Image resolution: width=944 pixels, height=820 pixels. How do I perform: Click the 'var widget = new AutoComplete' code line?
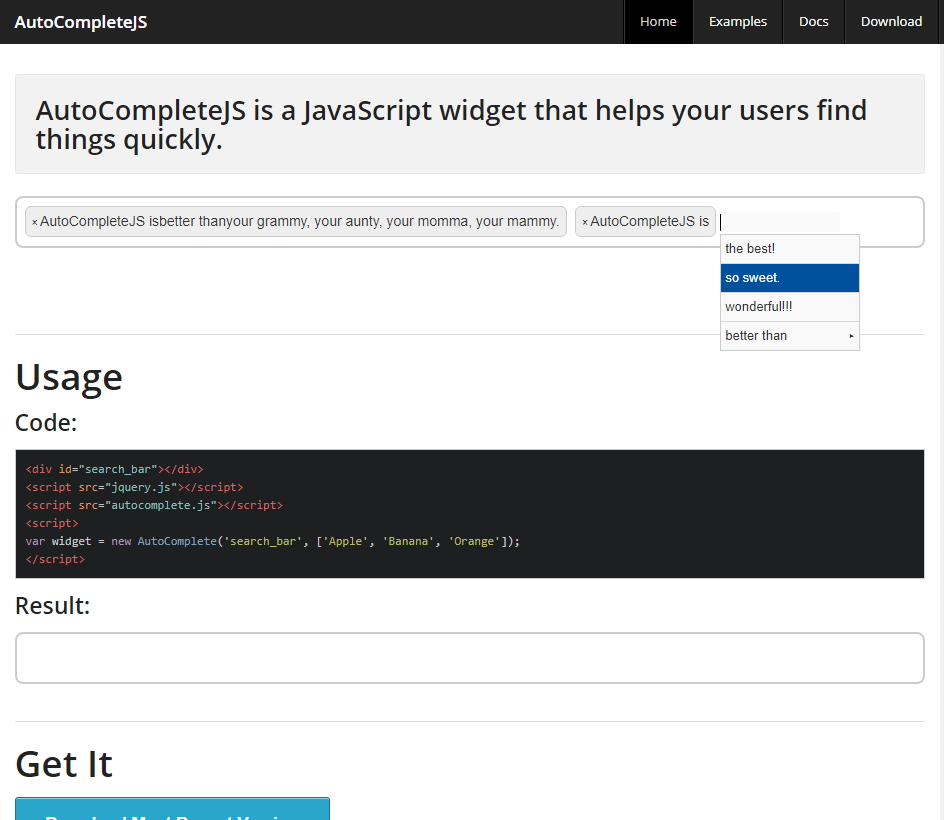coord(272,541)
